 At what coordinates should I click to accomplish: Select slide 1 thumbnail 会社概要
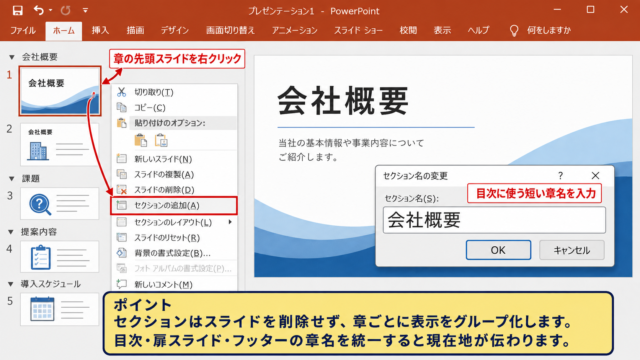click(60, 91)
